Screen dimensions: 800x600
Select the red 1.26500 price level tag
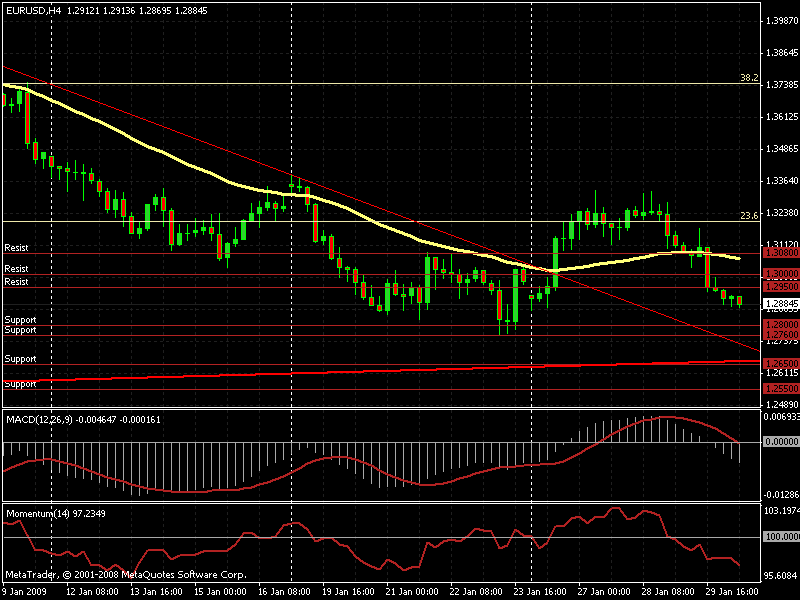(781, 364)
